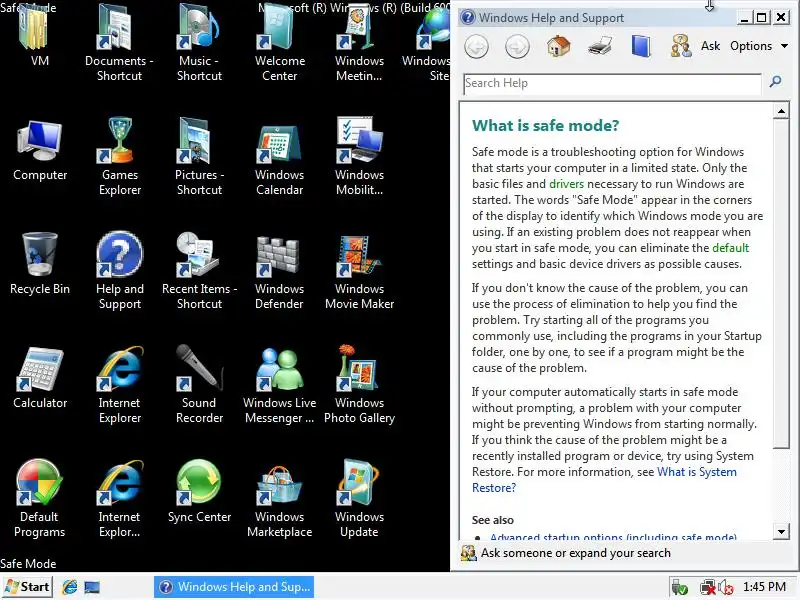Click the Forward arrow in Help window
Screen dimensions: 800x600
[517, 47]
